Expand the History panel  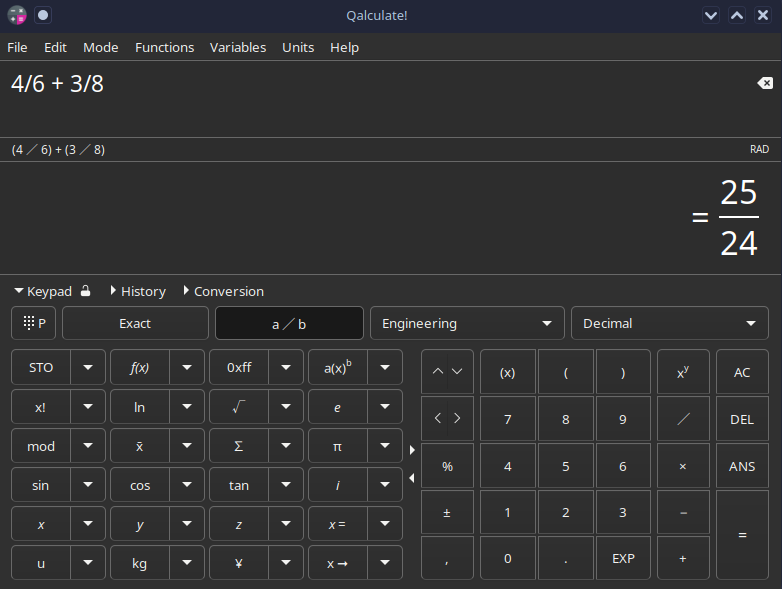click(137, 291)
